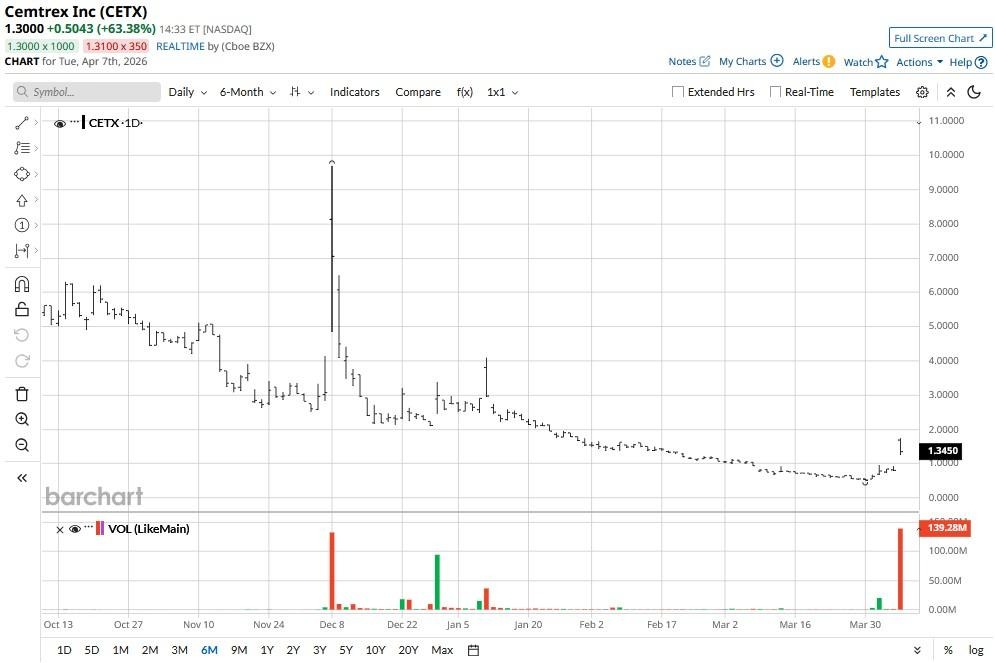Open Alerts

(x=814, y=62)
